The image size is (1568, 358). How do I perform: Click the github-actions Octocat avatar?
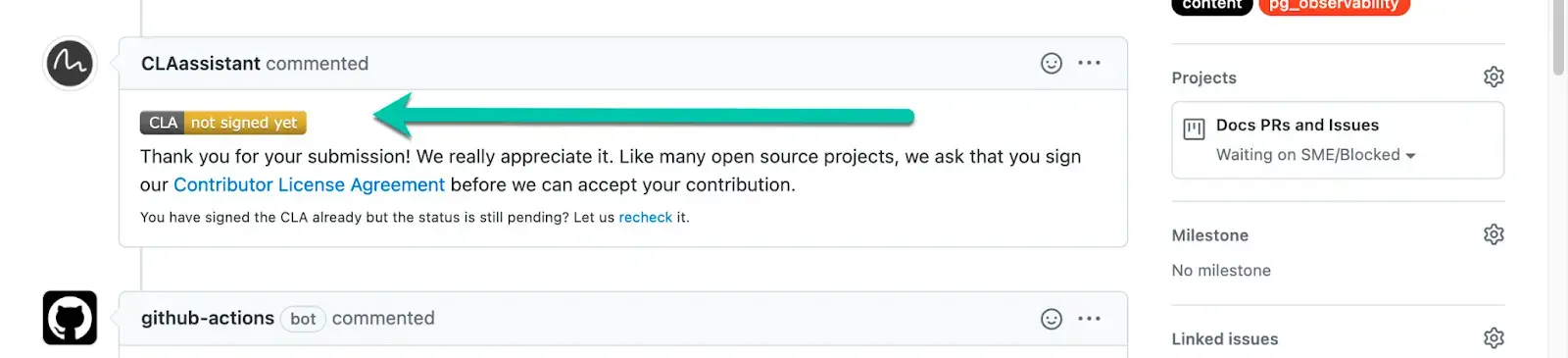(70, 318)
